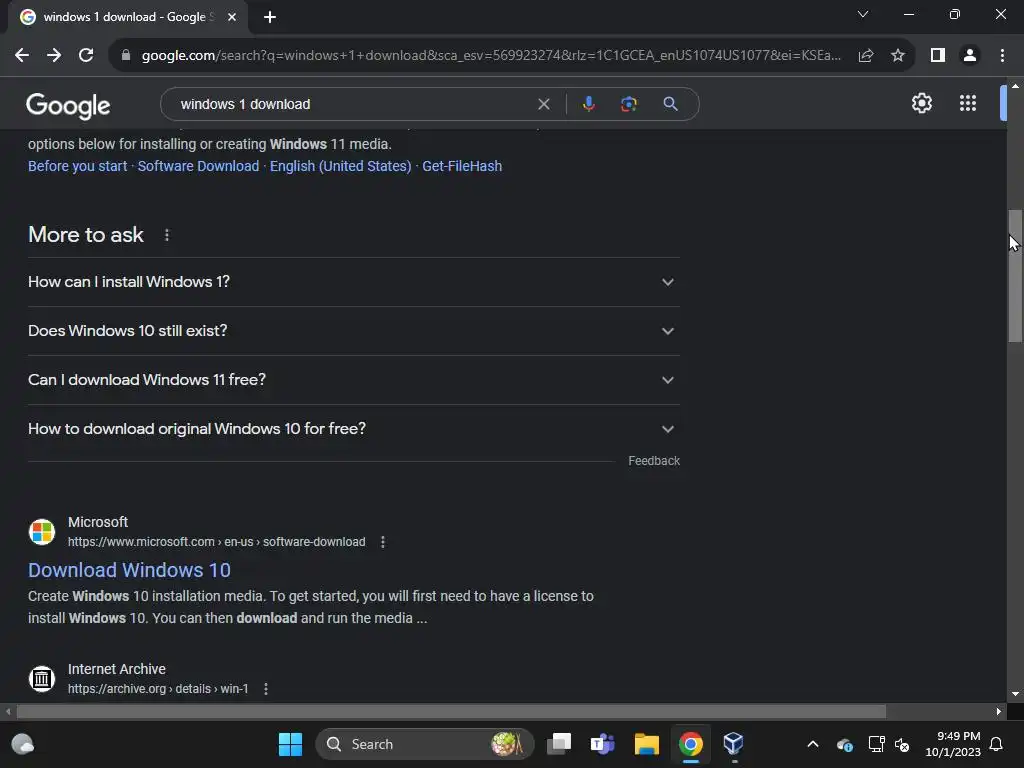The image size is (1024, 768).
Task: Close the windows 1 download tab
Action: (232, 18)
